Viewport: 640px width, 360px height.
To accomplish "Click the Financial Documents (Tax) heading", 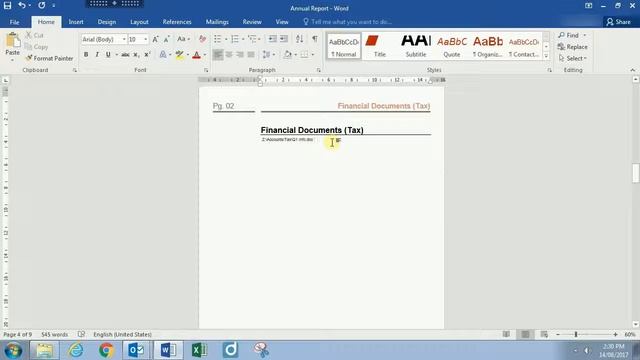I will [312, 130].
